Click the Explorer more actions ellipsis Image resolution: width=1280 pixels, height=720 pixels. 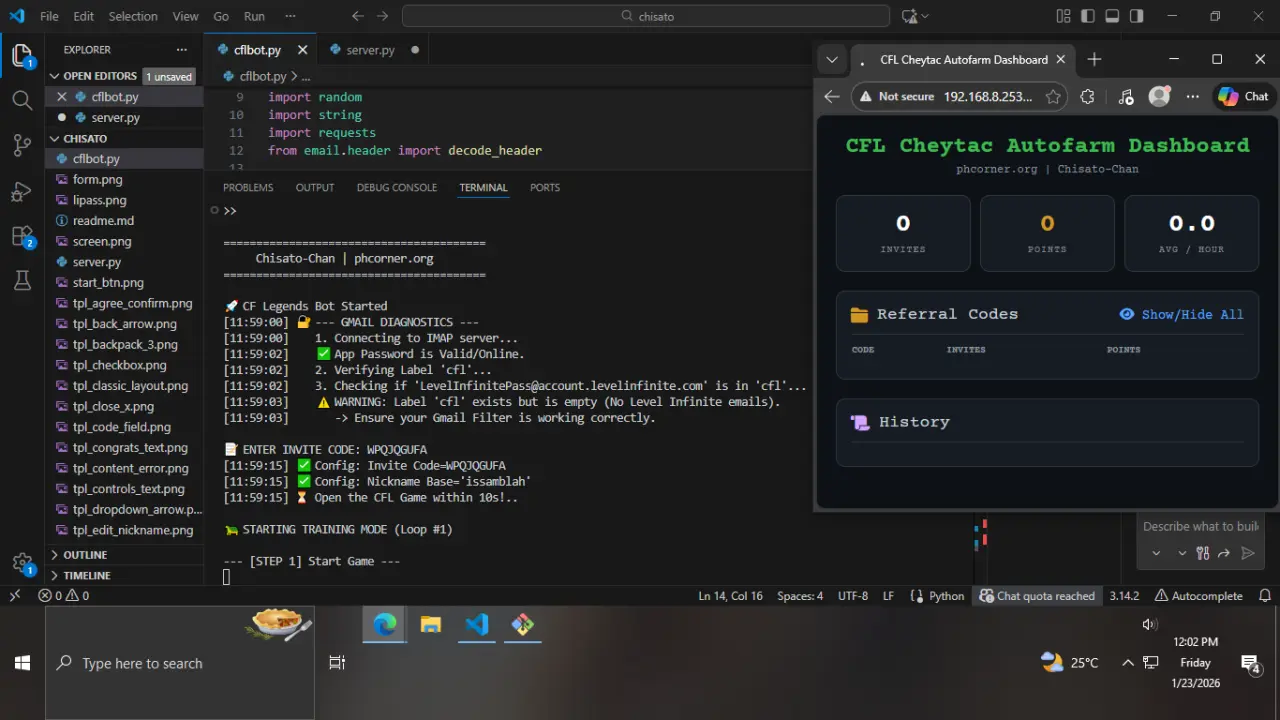(x=181, y=50)
